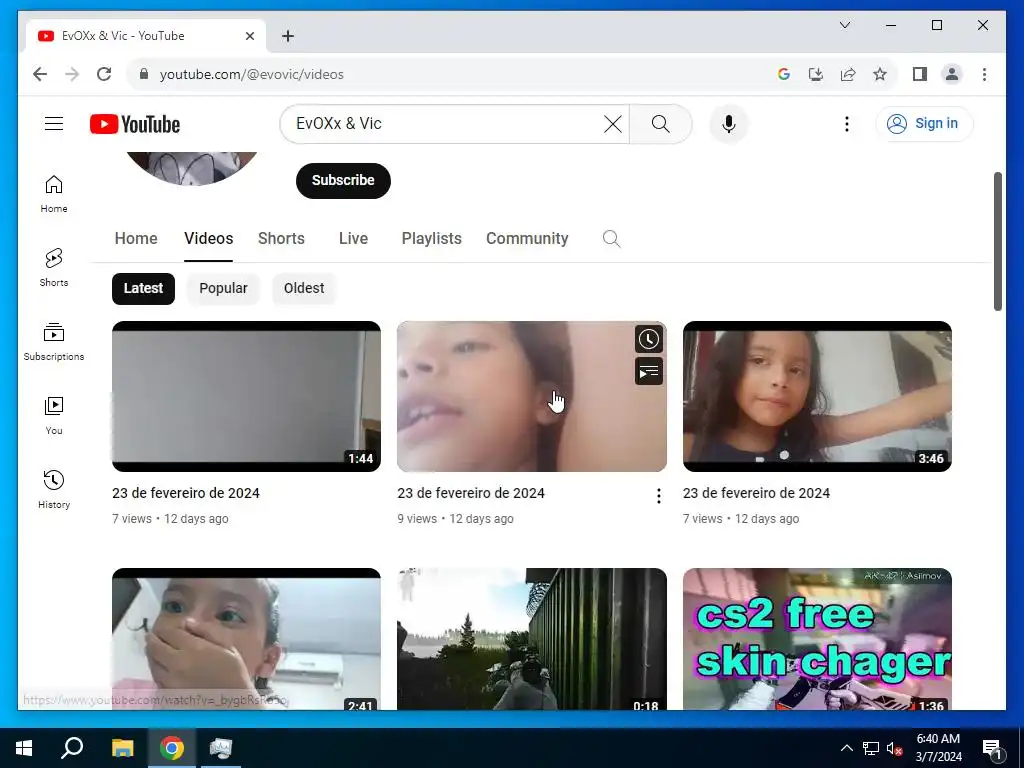Open Chrome tab search chevron
This screenshot has width=1024, height=768.
coord(844,25)
